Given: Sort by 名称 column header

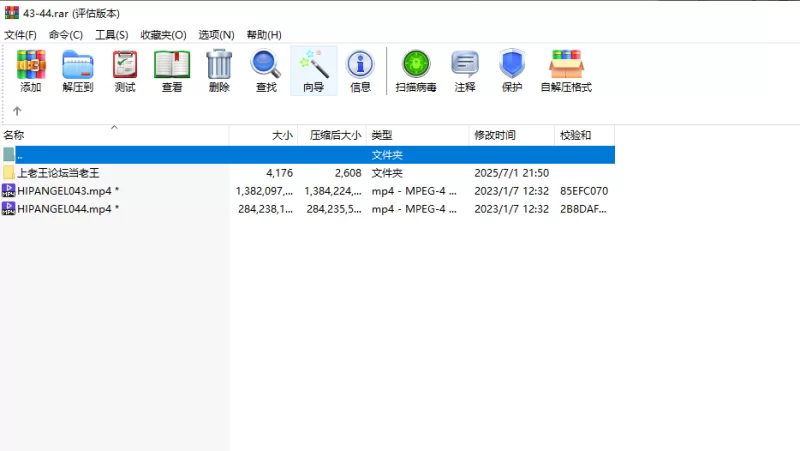Looking at the screenshot, I should (115, 135).
